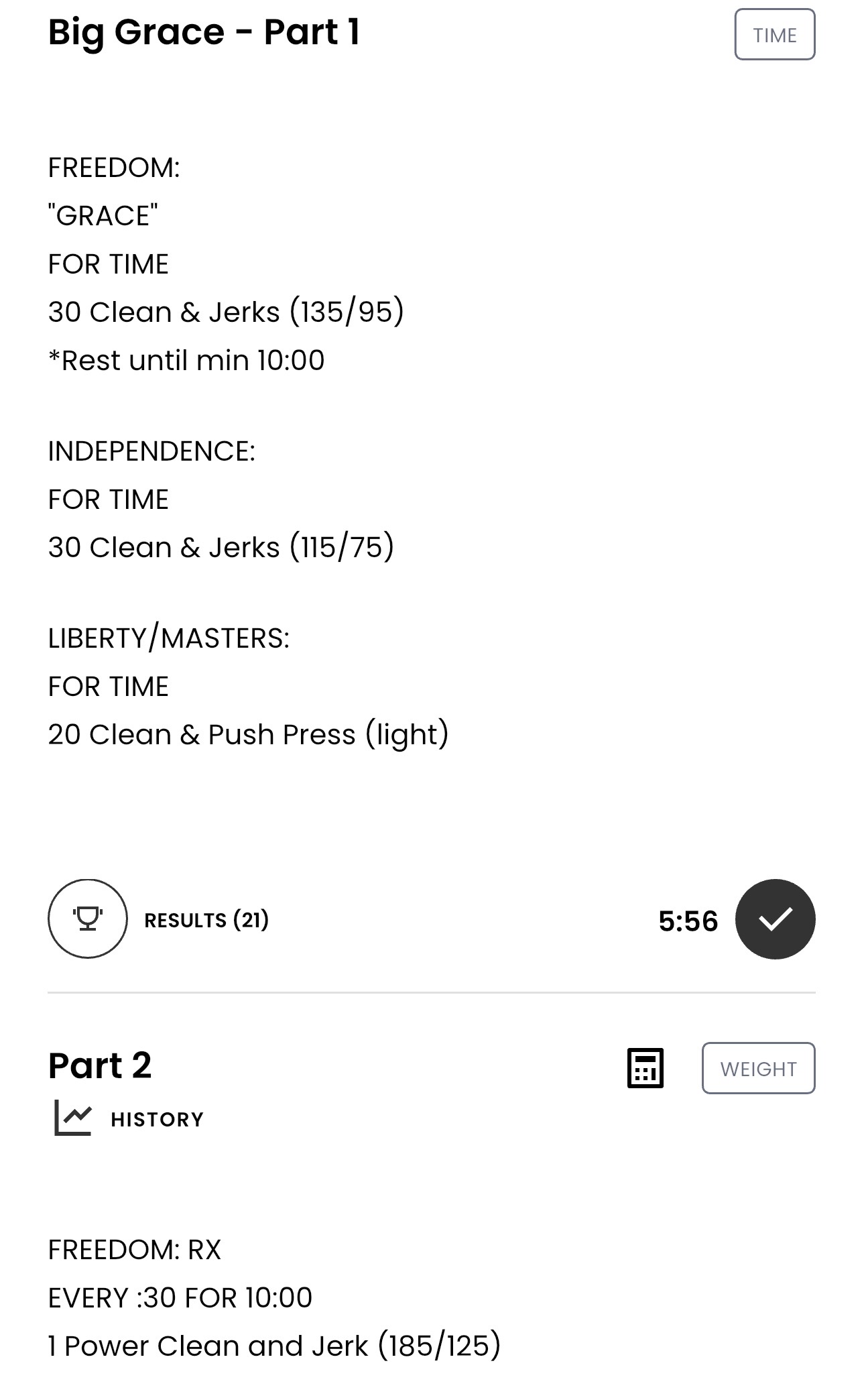Tap the INDEPENDENCE: heading
This screenshot has width=864, height=1400.
[x=151, y=451]
